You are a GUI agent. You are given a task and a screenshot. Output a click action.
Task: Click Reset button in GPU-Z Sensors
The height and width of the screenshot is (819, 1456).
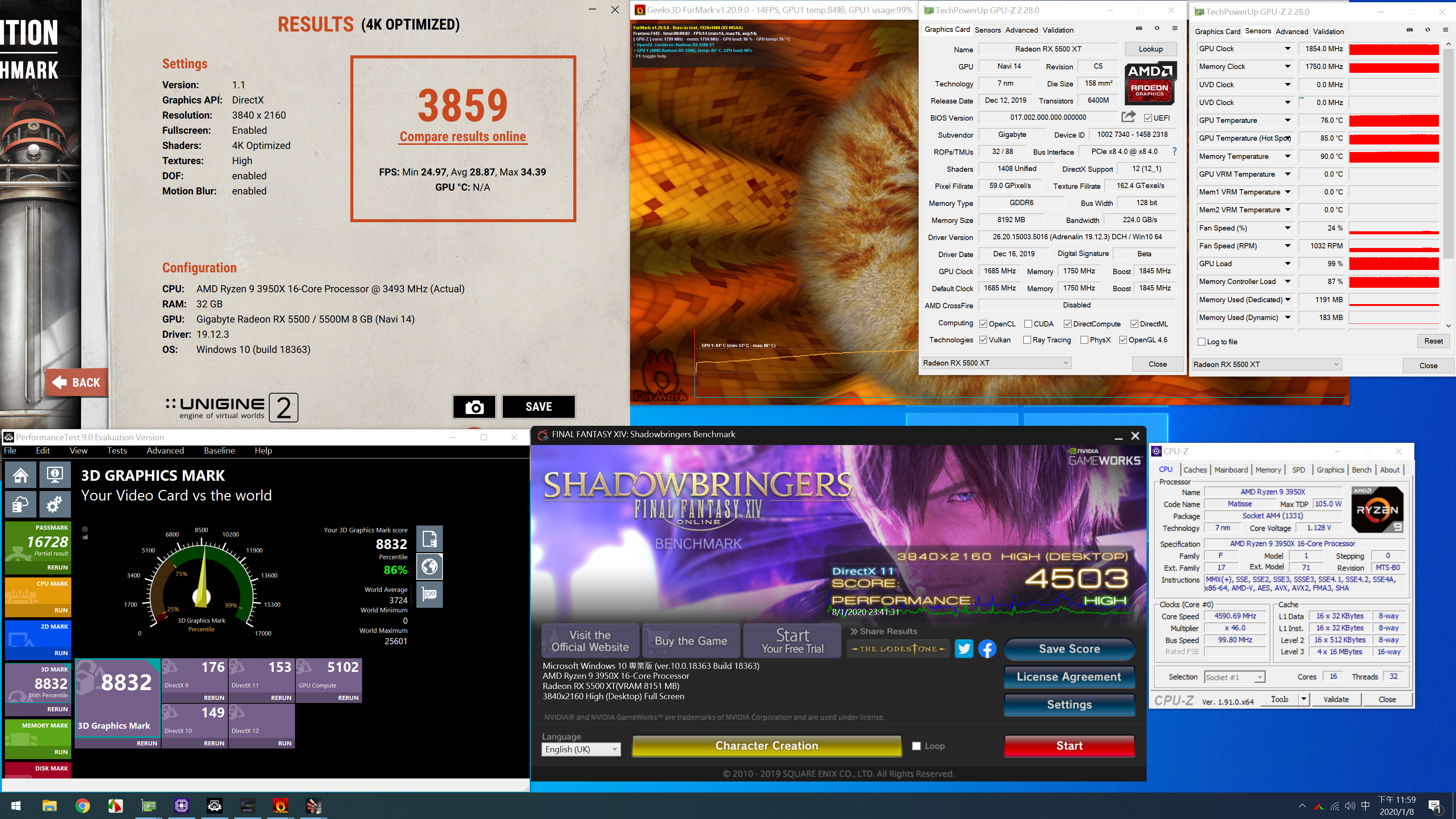(1433, 341)
